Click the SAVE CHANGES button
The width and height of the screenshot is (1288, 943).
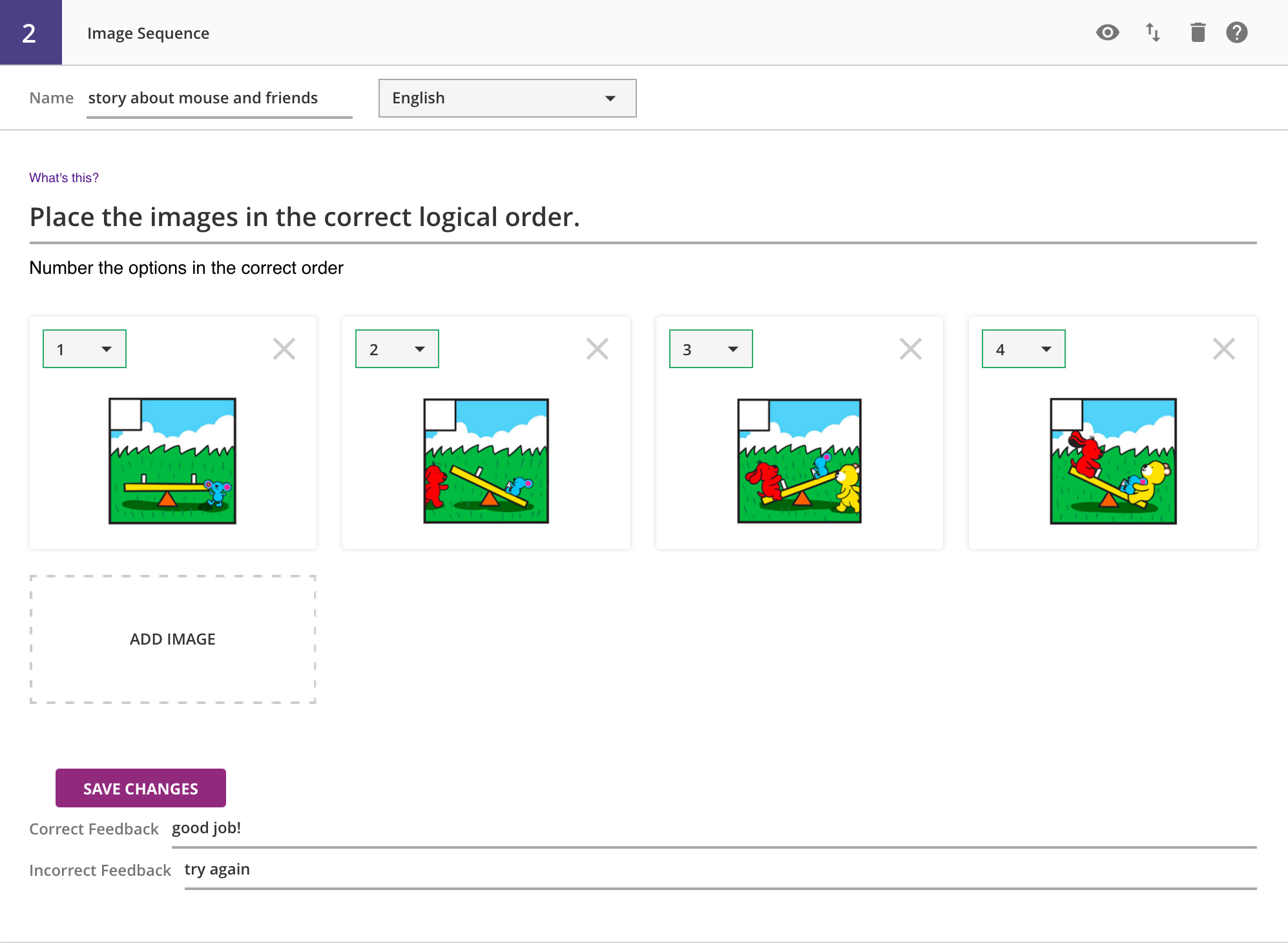(x=140, y=788)
